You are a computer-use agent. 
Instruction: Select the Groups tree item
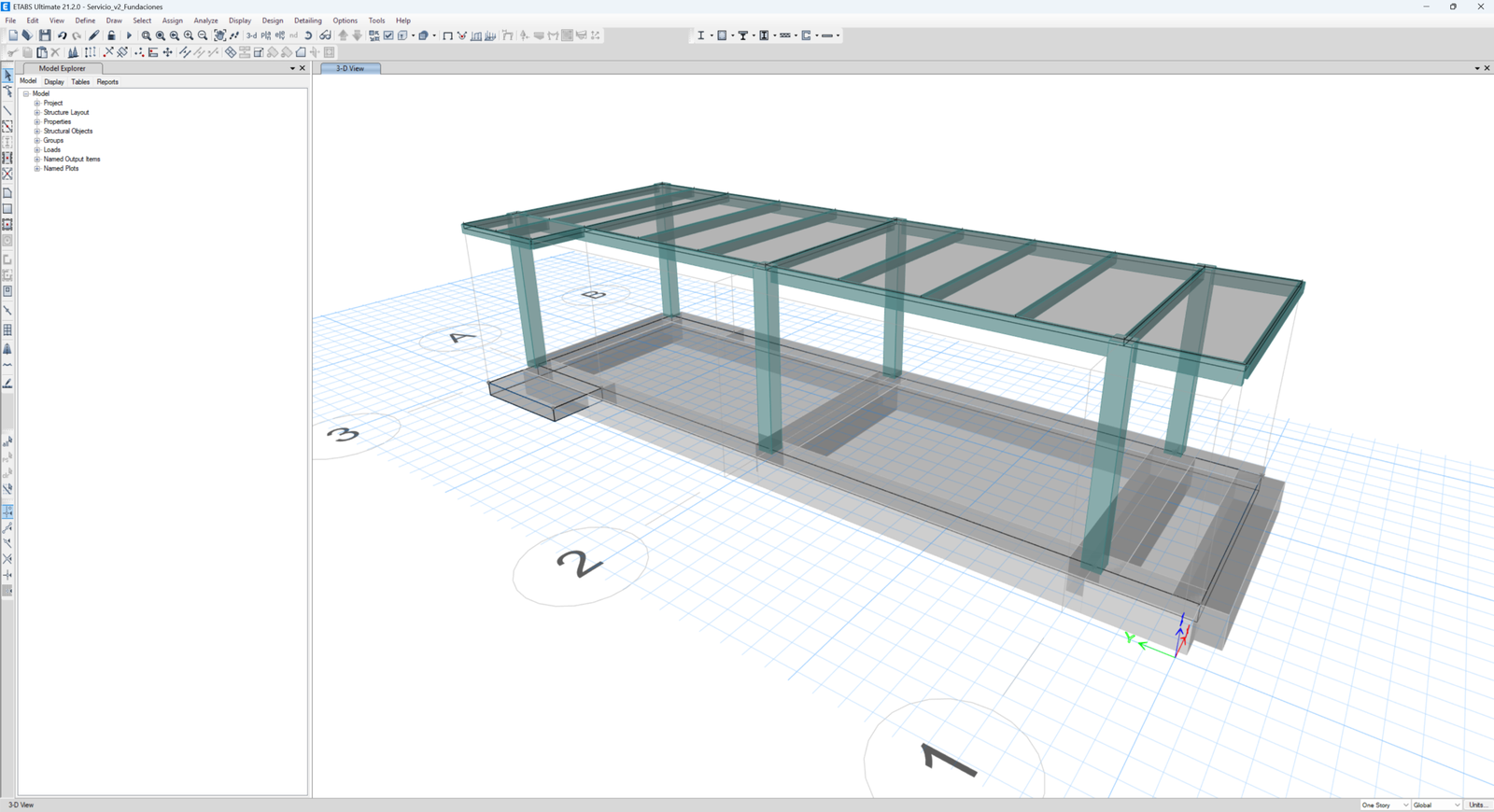pos(53,140)
